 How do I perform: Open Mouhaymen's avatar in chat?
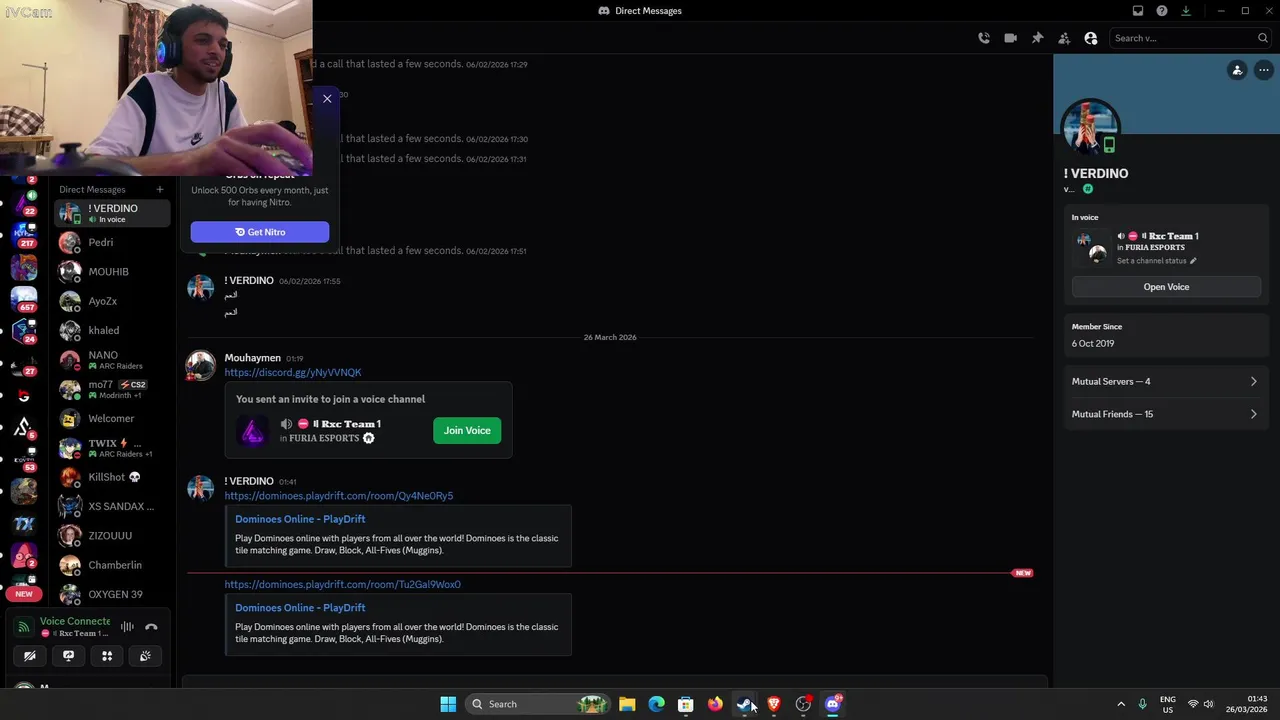(200, 366)
